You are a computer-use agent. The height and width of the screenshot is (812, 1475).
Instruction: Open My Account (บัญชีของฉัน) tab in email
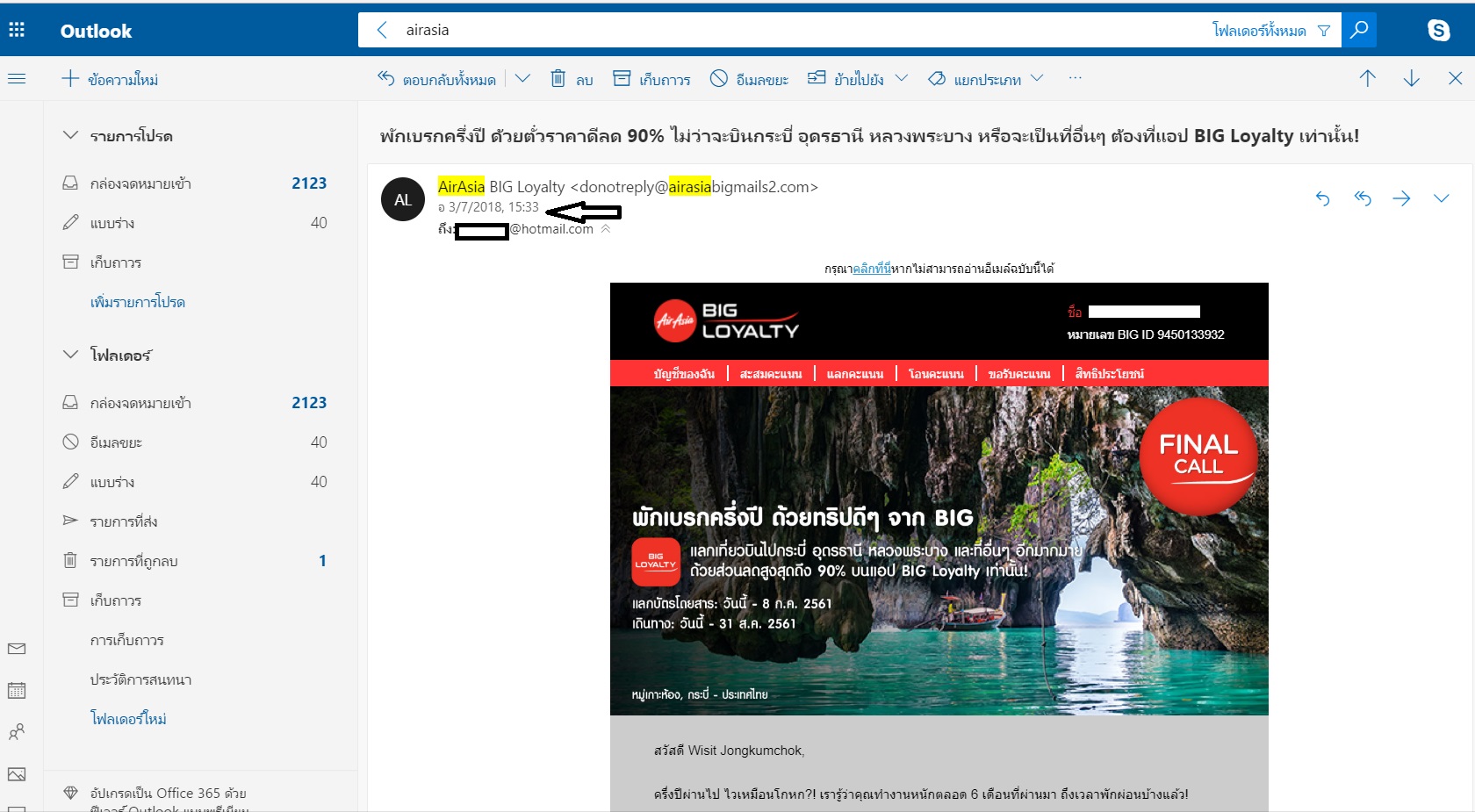tap(684, 374)
